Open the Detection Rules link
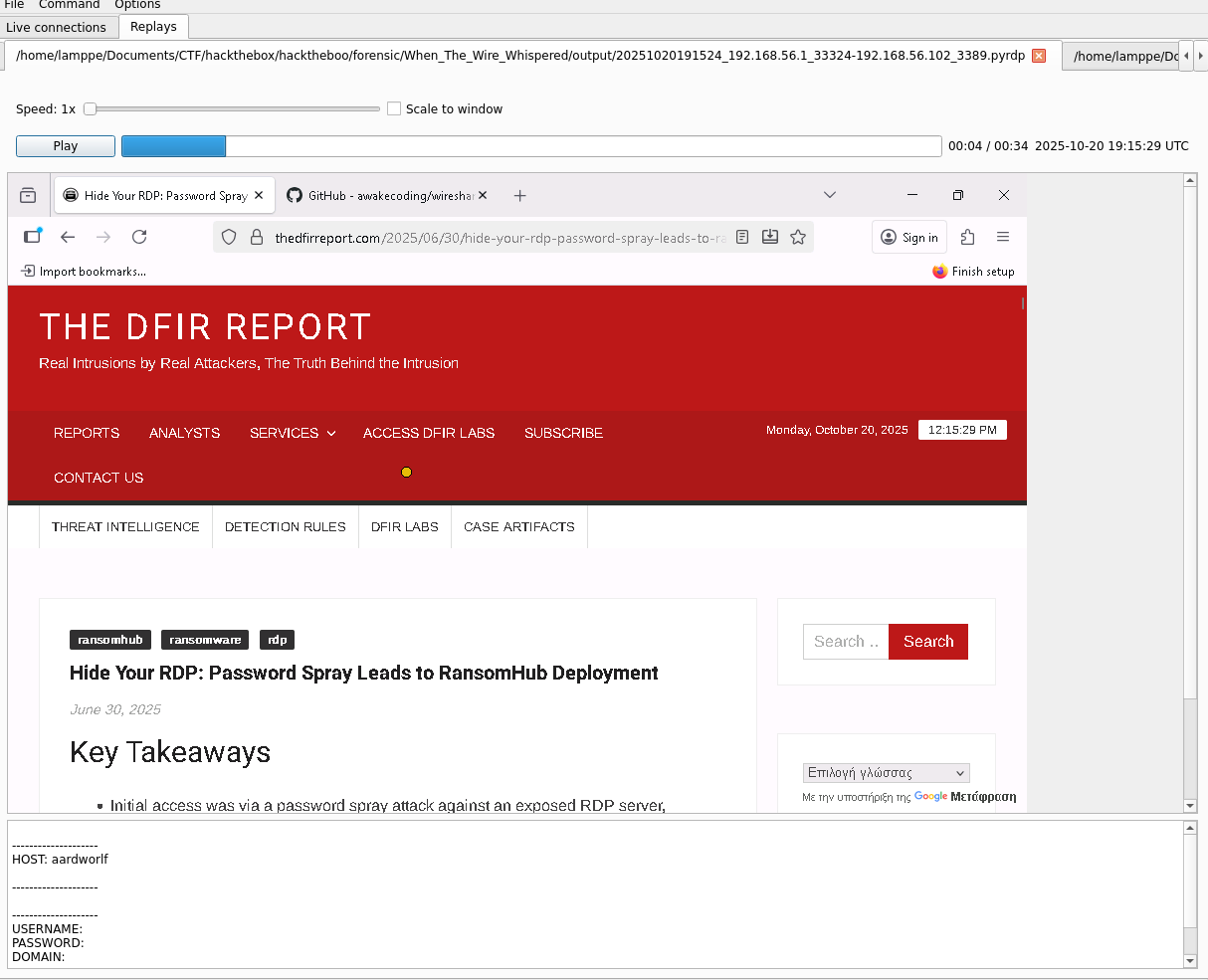 point(286,527)
